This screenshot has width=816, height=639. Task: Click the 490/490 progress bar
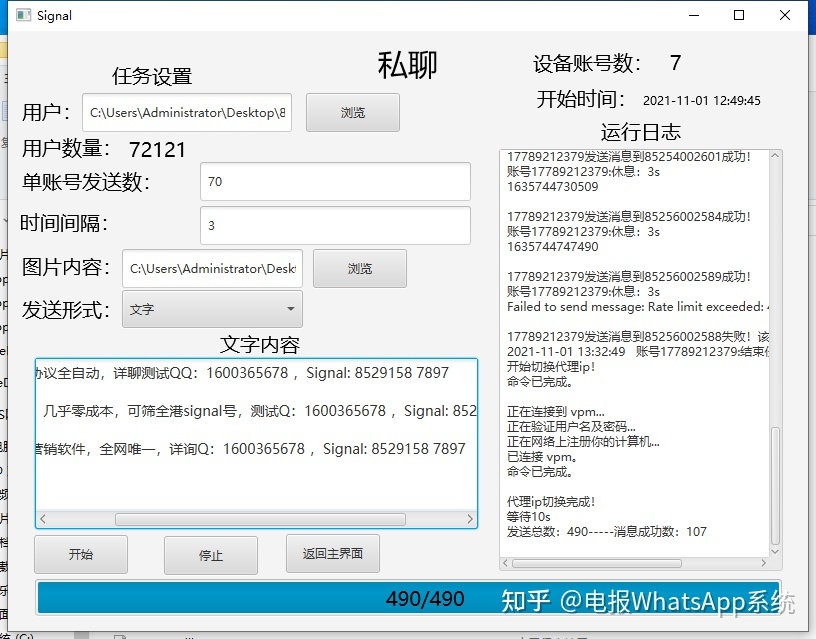pos(409,598)
